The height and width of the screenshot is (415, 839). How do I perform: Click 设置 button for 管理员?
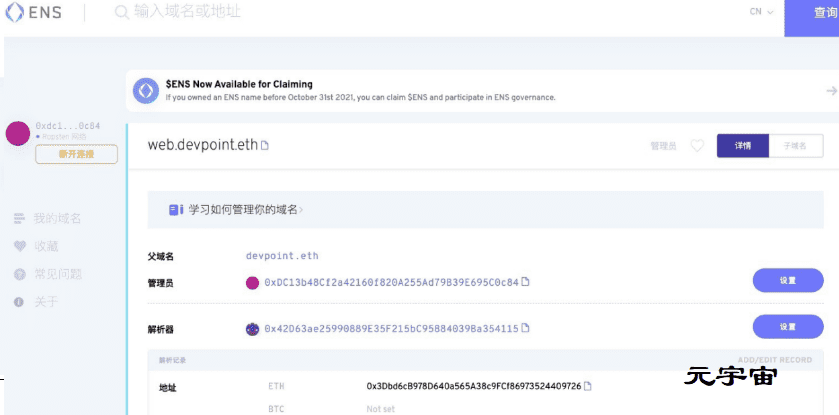pos(787,281)
